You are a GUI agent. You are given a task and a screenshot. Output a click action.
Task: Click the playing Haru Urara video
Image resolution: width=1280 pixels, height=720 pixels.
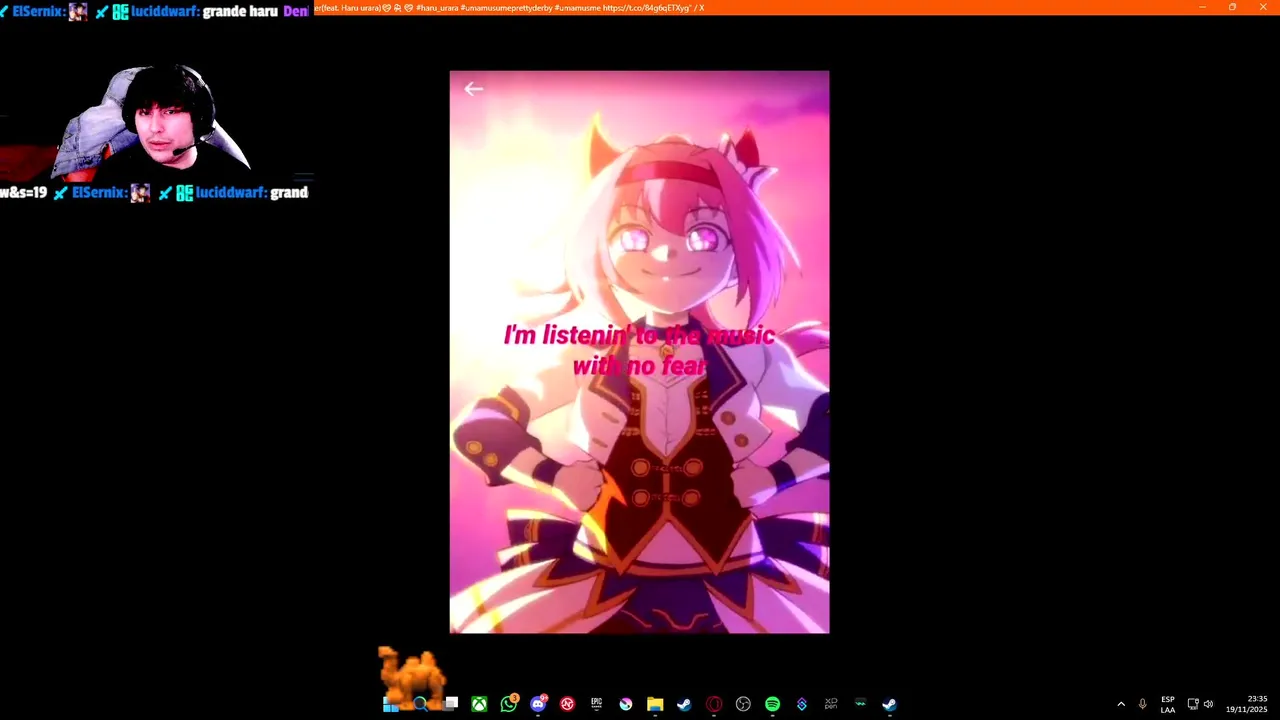pos(639,352)
